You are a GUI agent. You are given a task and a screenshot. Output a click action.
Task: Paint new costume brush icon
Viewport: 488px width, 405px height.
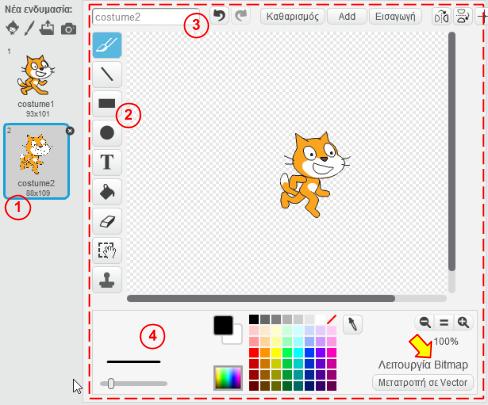click(29, 28)
